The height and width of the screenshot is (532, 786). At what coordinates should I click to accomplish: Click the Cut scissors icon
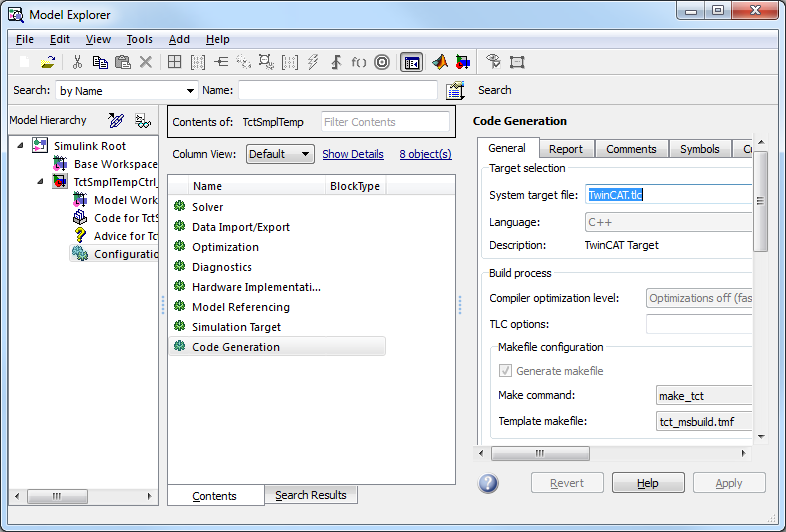(x=77, y=62)
